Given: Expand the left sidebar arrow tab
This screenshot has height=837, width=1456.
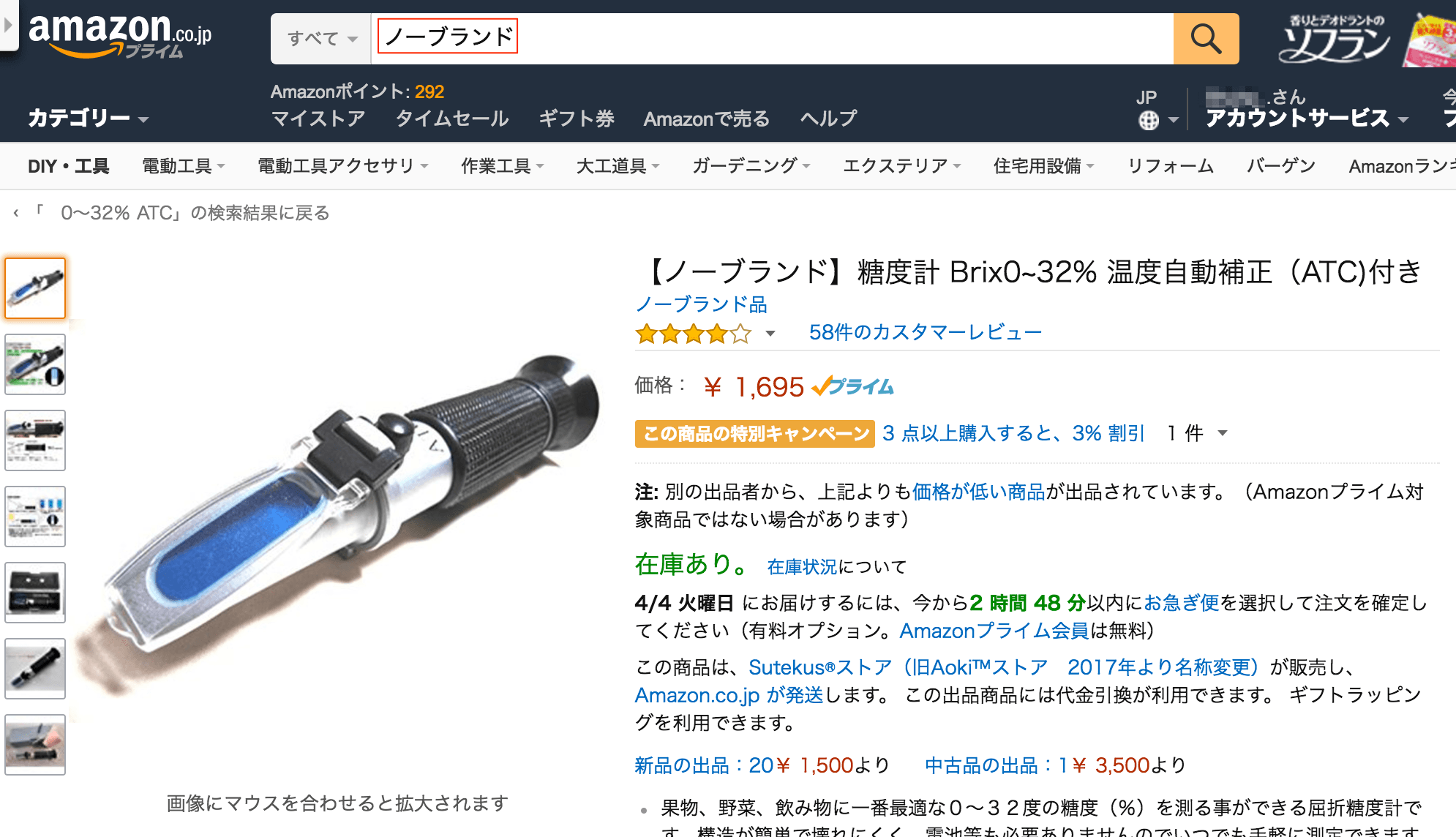Looking at the screenshot, I should tap(8, 24).
